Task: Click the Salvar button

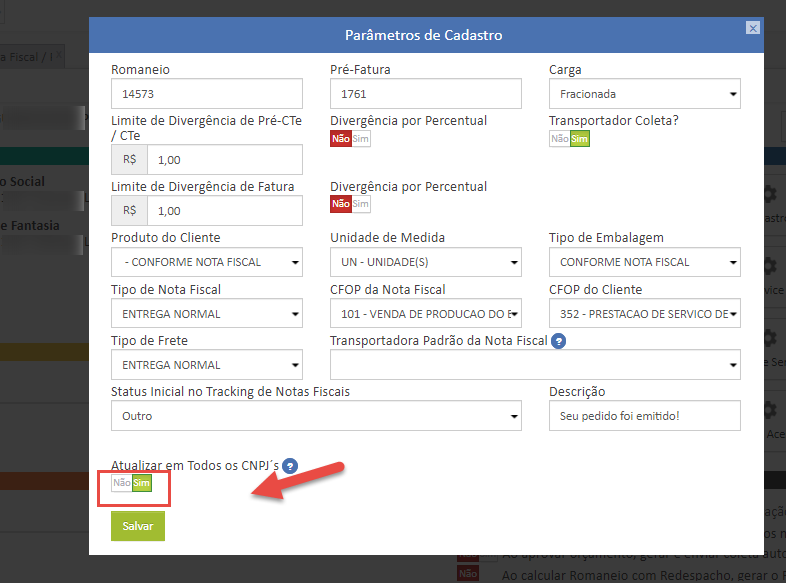Action: tap(138, 526)
